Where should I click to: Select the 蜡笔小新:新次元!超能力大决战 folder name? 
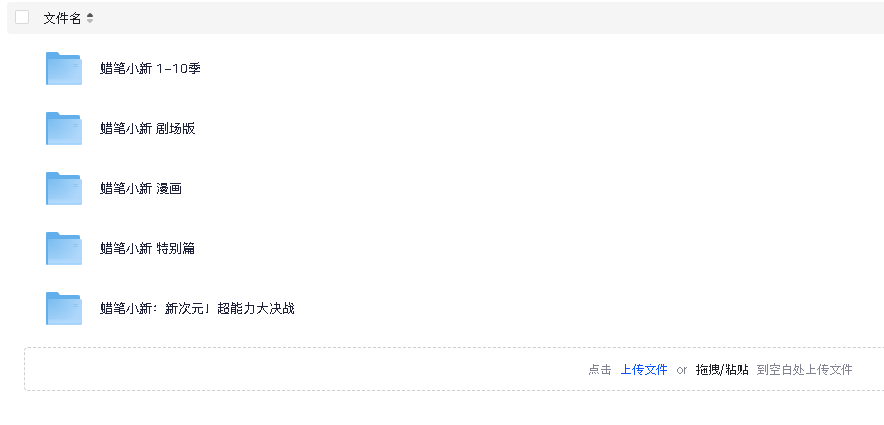pyautogui.click(x=197, y=309)
